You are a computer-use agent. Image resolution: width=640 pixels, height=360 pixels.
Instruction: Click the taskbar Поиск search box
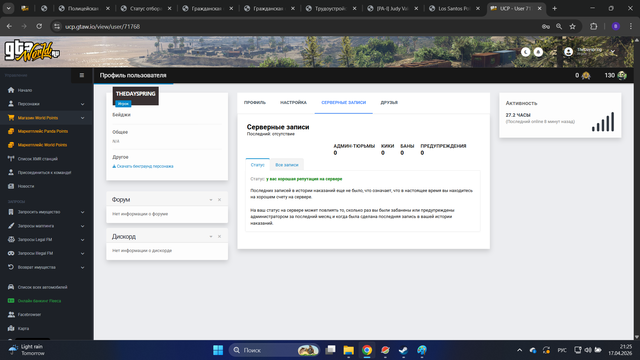coord(274,350)
